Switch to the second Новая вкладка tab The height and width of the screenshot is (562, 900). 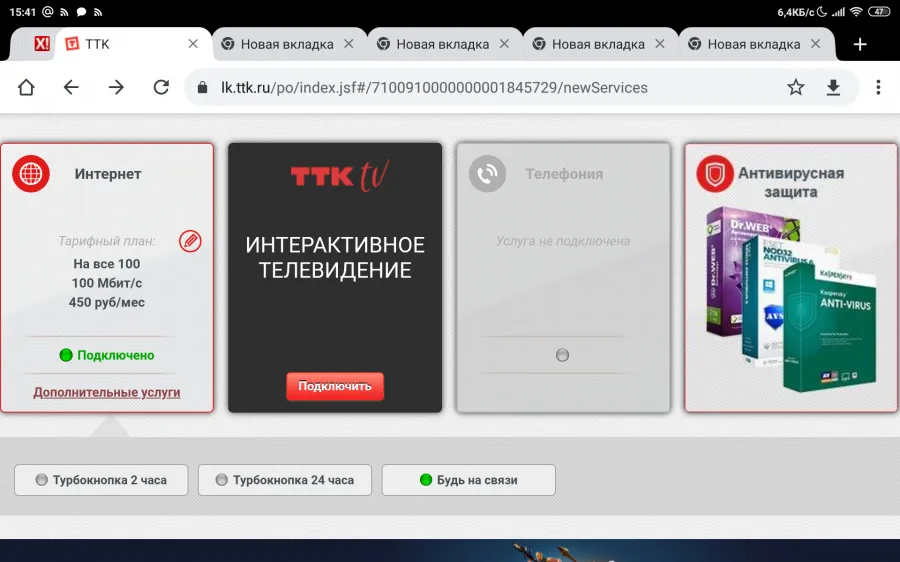(x=443, y=44)
